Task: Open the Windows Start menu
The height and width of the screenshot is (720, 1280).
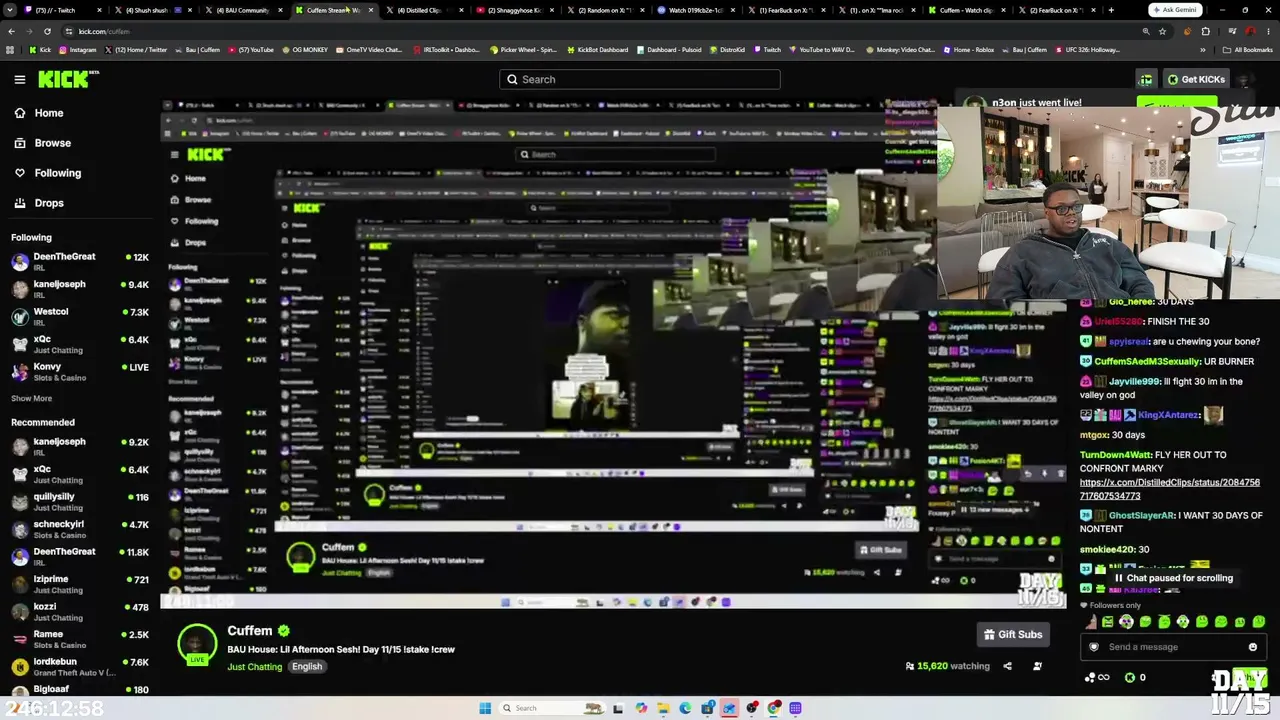Action: 485,708
